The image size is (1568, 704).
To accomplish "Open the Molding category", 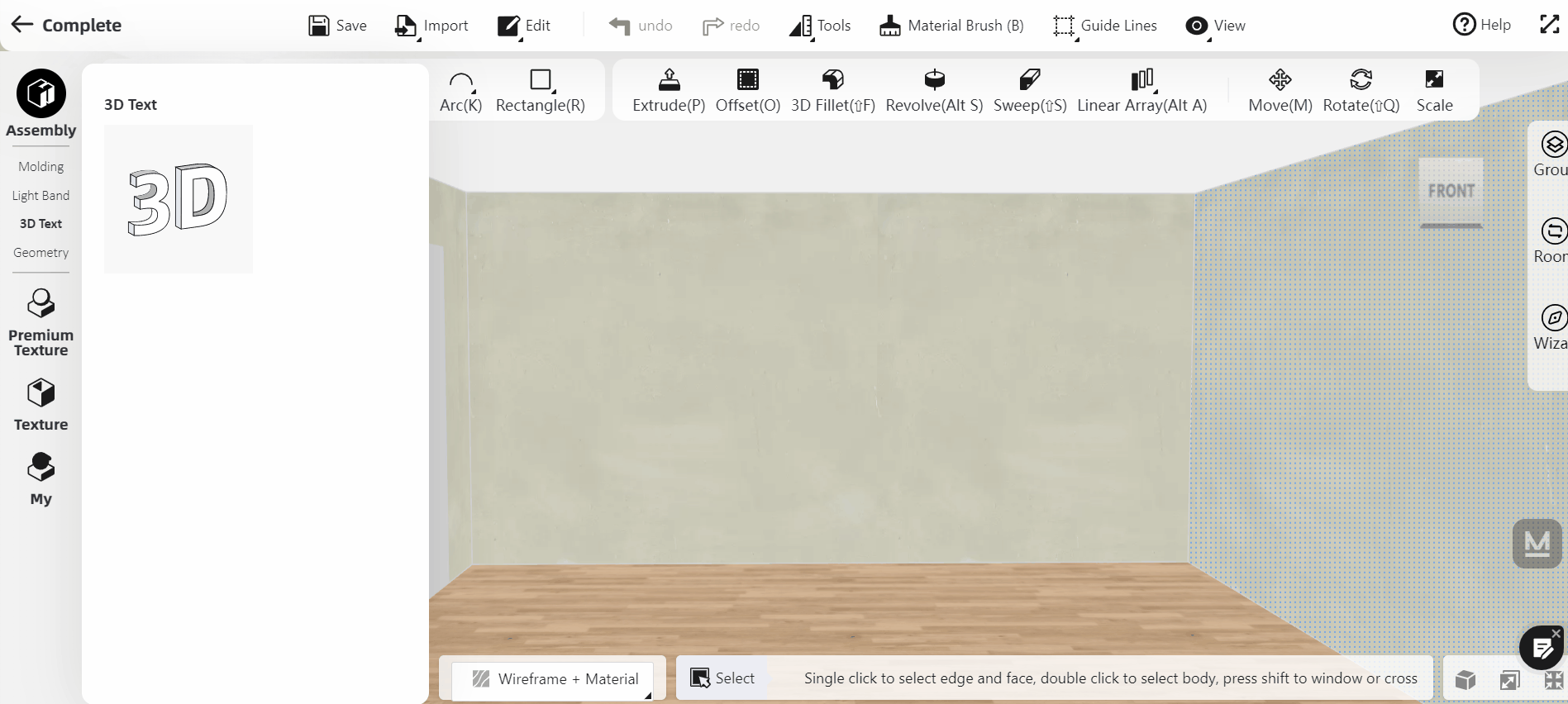I will pos(41,167).
